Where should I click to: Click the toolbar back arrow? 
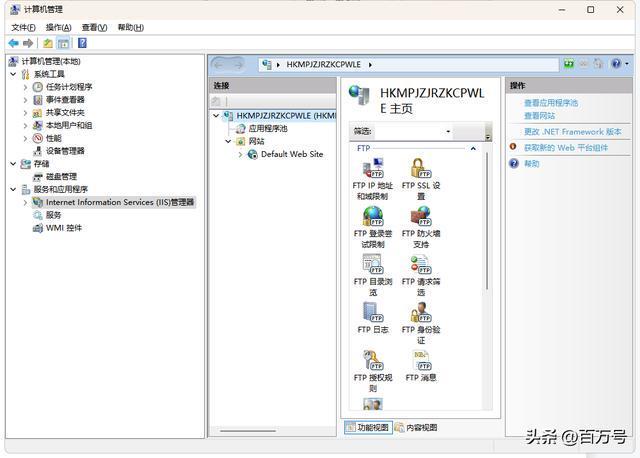(13, 43)
